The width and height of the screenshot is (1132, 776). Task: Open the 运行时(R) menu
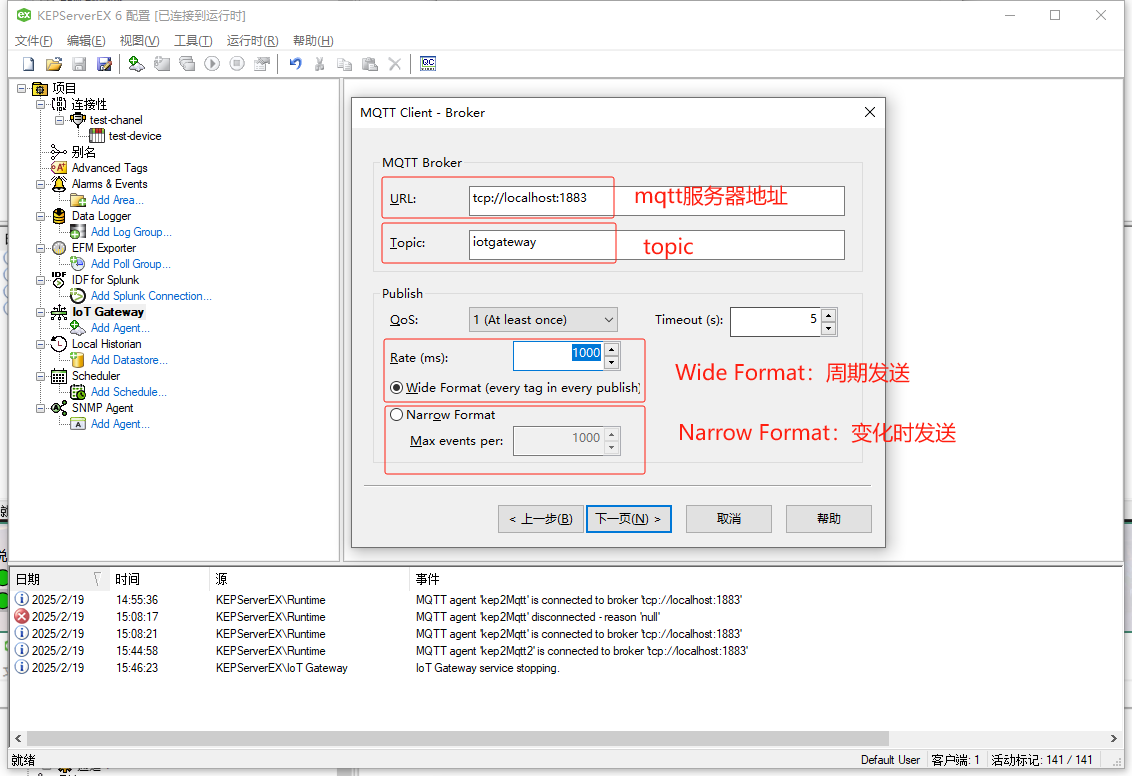click(x=252, y=41)
